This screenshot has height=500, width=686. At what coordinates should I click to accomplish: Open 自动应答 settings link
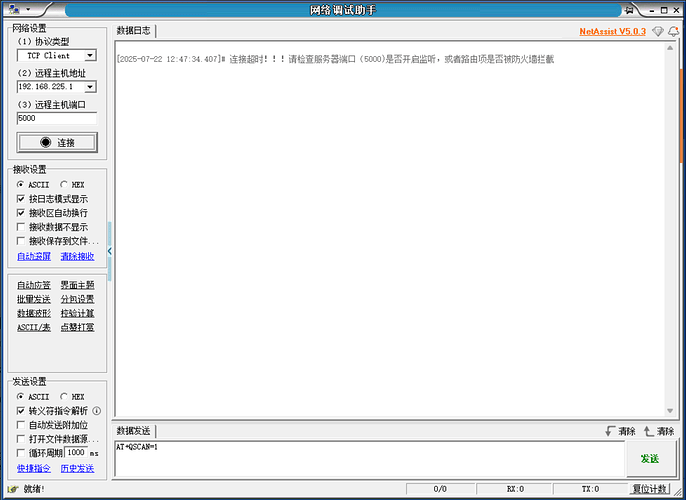tap(34, 285)
